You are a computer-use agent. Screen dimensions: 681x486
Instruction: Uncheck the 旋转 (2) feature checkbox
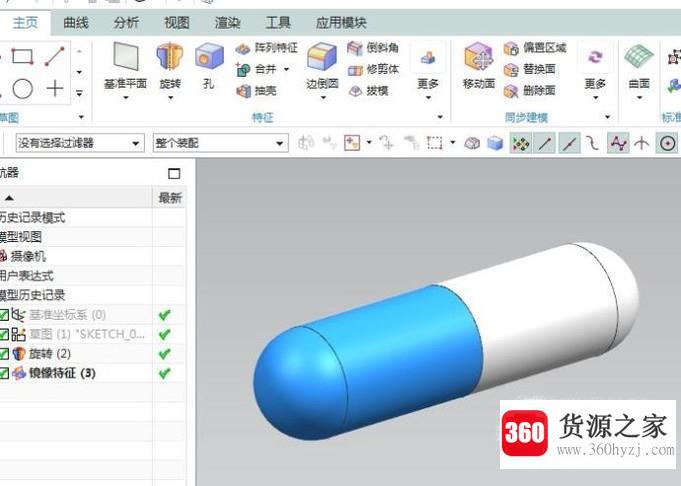[4, 354]
